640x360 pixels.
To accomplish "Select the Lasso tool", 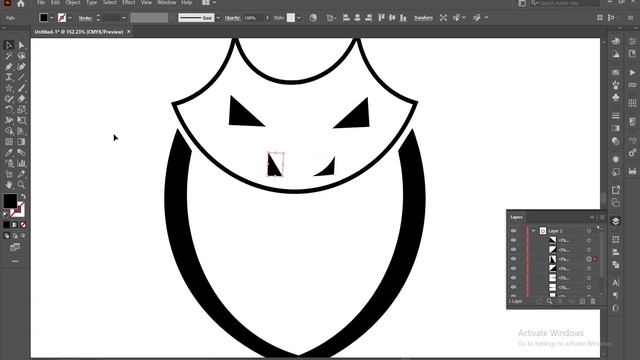I will (21, 56).
